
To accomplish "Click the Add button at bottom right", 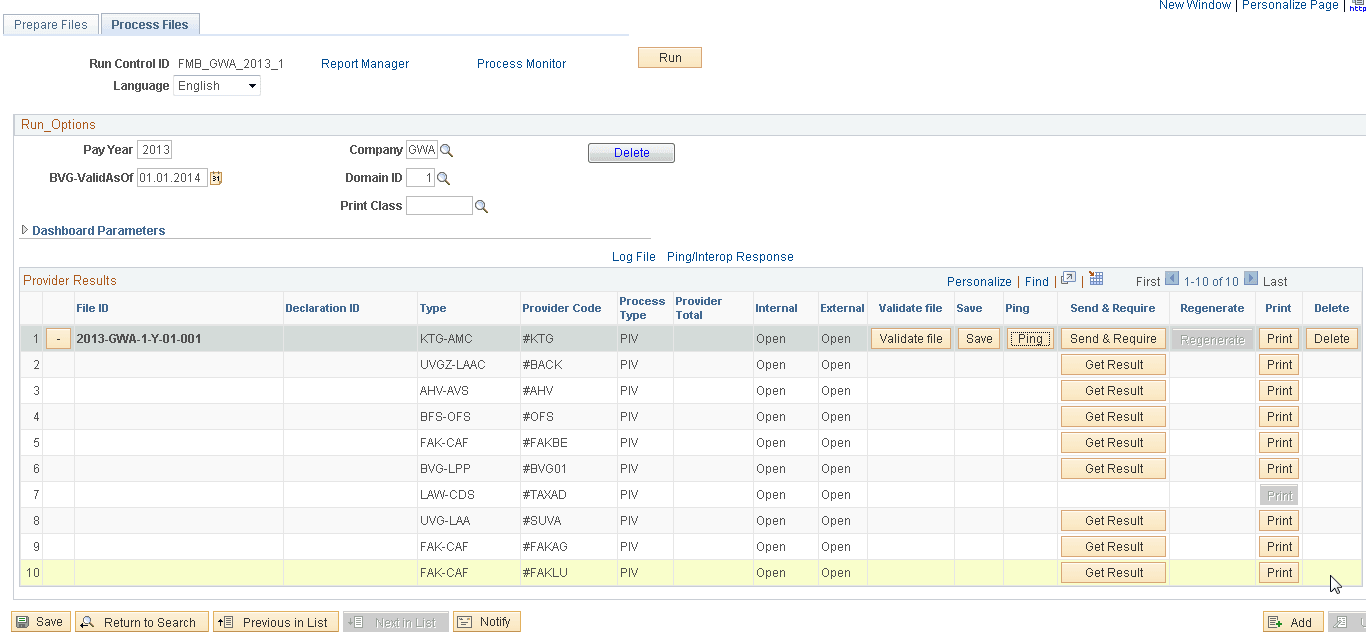I will [1293, 622].
